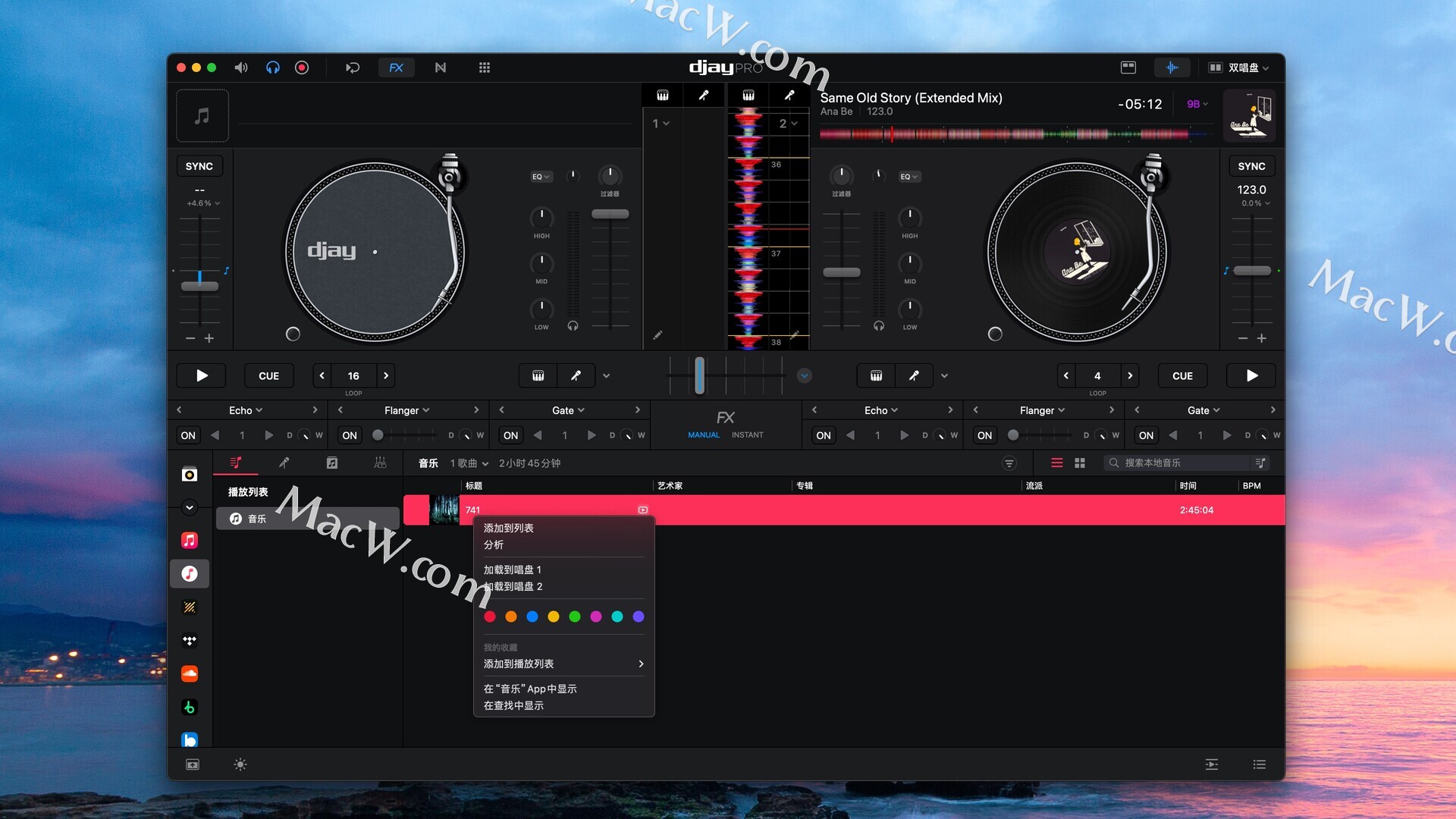The width and height of the screenshot is (1456, 819).
Task: Click the video window icon top right
Action: (1128, 67)
